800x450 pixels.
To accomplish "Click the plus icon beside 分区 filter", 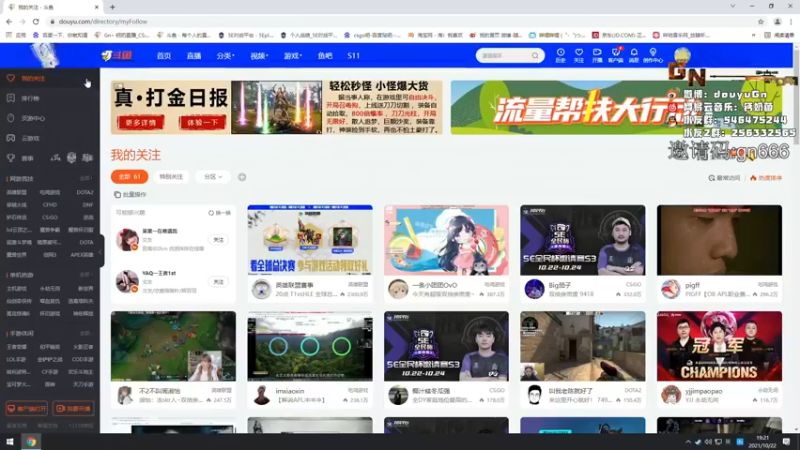I will click(x=242, y=177).
